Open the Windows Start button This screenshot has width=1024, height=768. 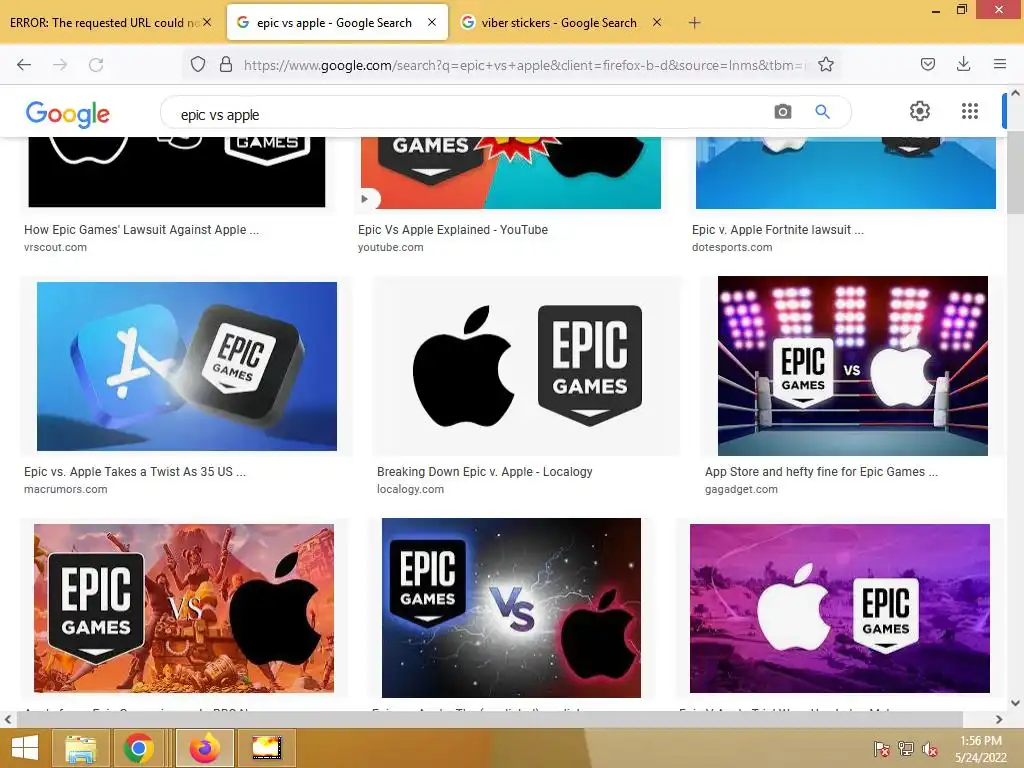pyautogui.click(x=25, y=748)
